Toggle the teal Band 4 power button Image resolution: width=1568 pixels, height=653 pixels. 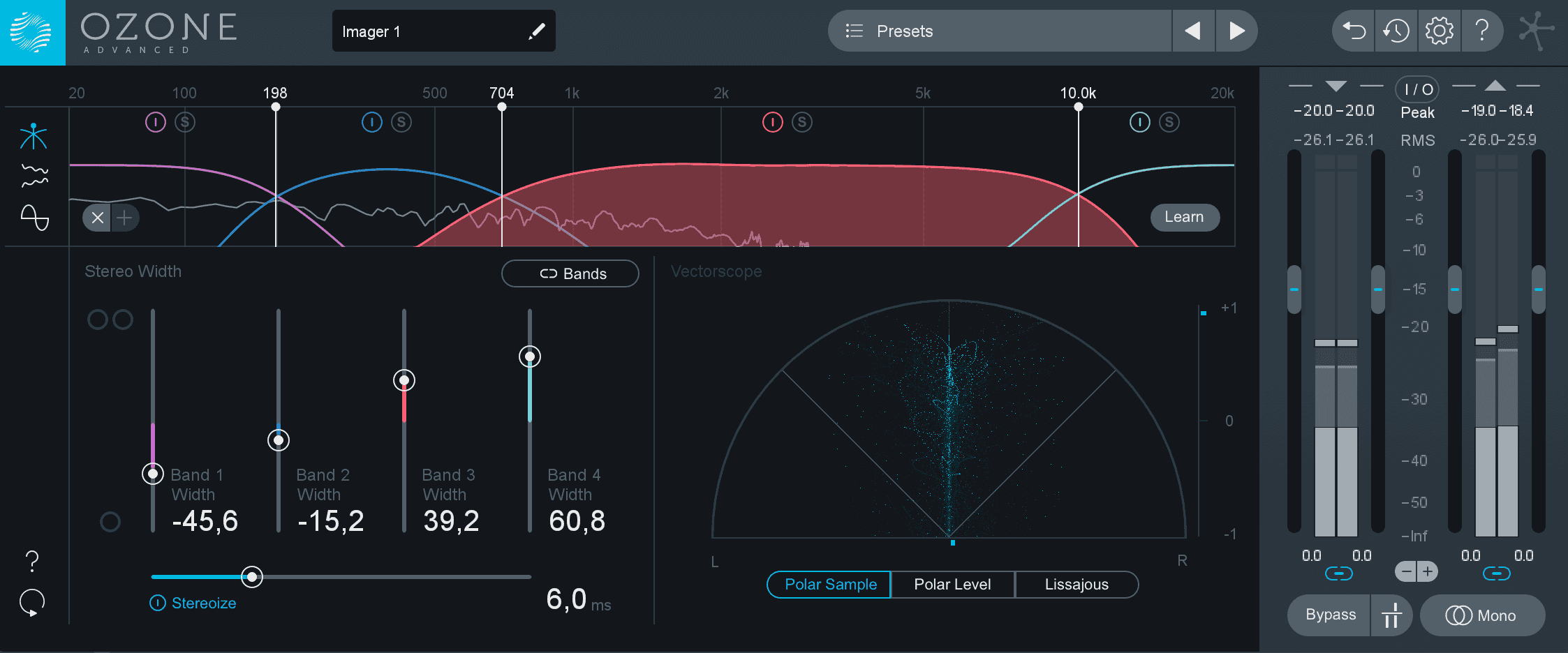(1140, 123)
